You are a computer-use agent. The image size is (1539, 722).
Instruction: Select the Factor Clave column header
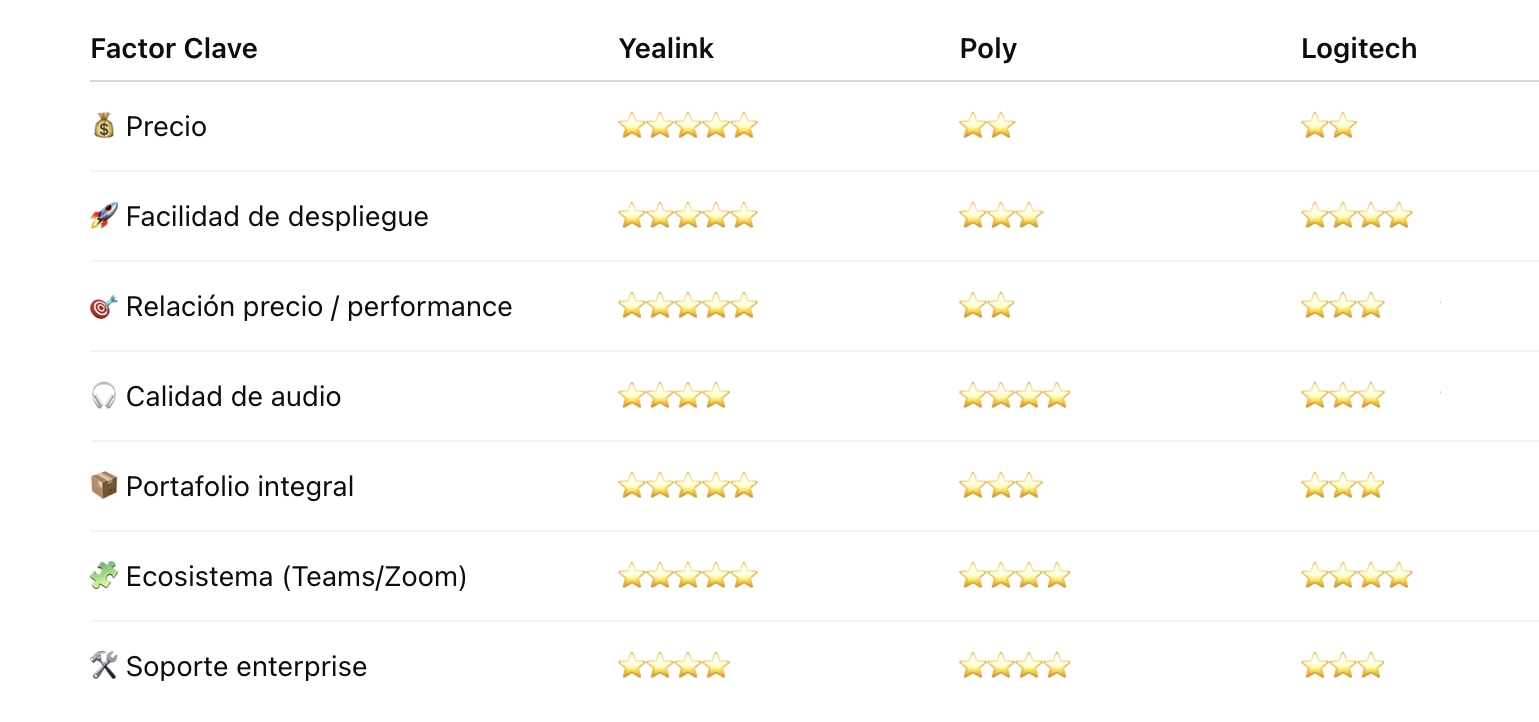pyautogui.click(x=174, y=49)
